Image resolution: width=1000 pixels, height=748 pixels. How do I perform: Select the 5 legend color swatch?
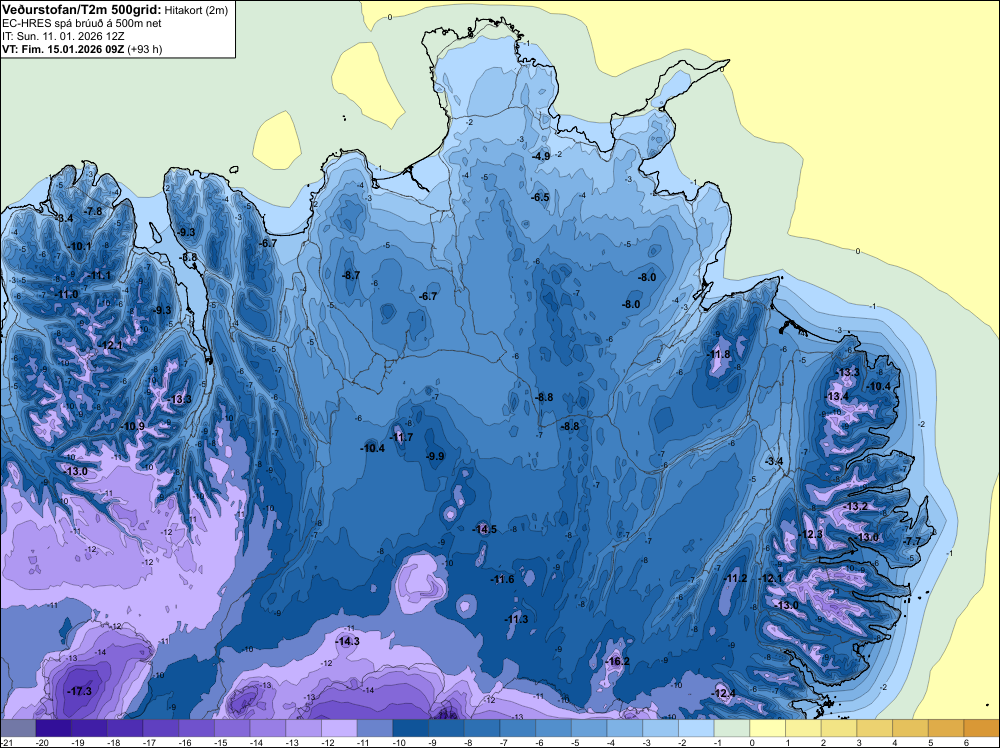[x=946, y=728]
